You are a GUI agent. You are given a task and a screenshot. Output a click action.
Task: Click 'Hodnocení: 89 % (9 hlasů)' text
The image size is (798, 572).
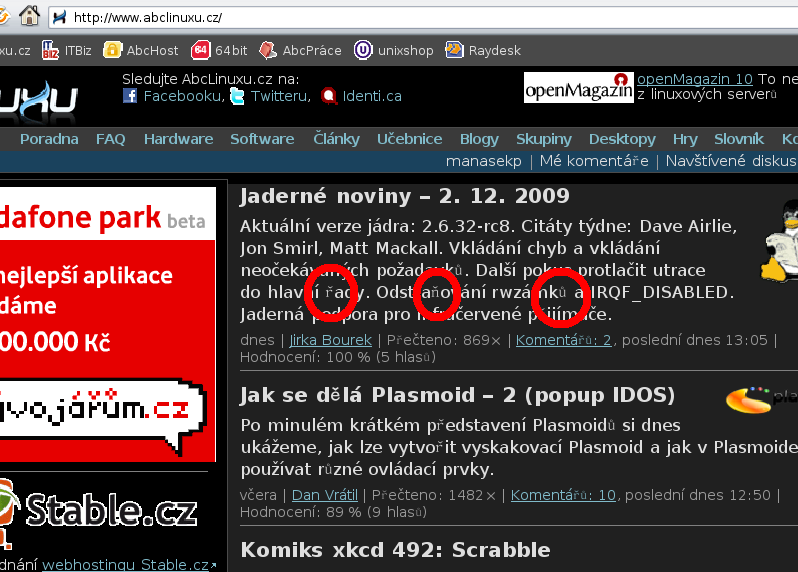click(333, 512)
